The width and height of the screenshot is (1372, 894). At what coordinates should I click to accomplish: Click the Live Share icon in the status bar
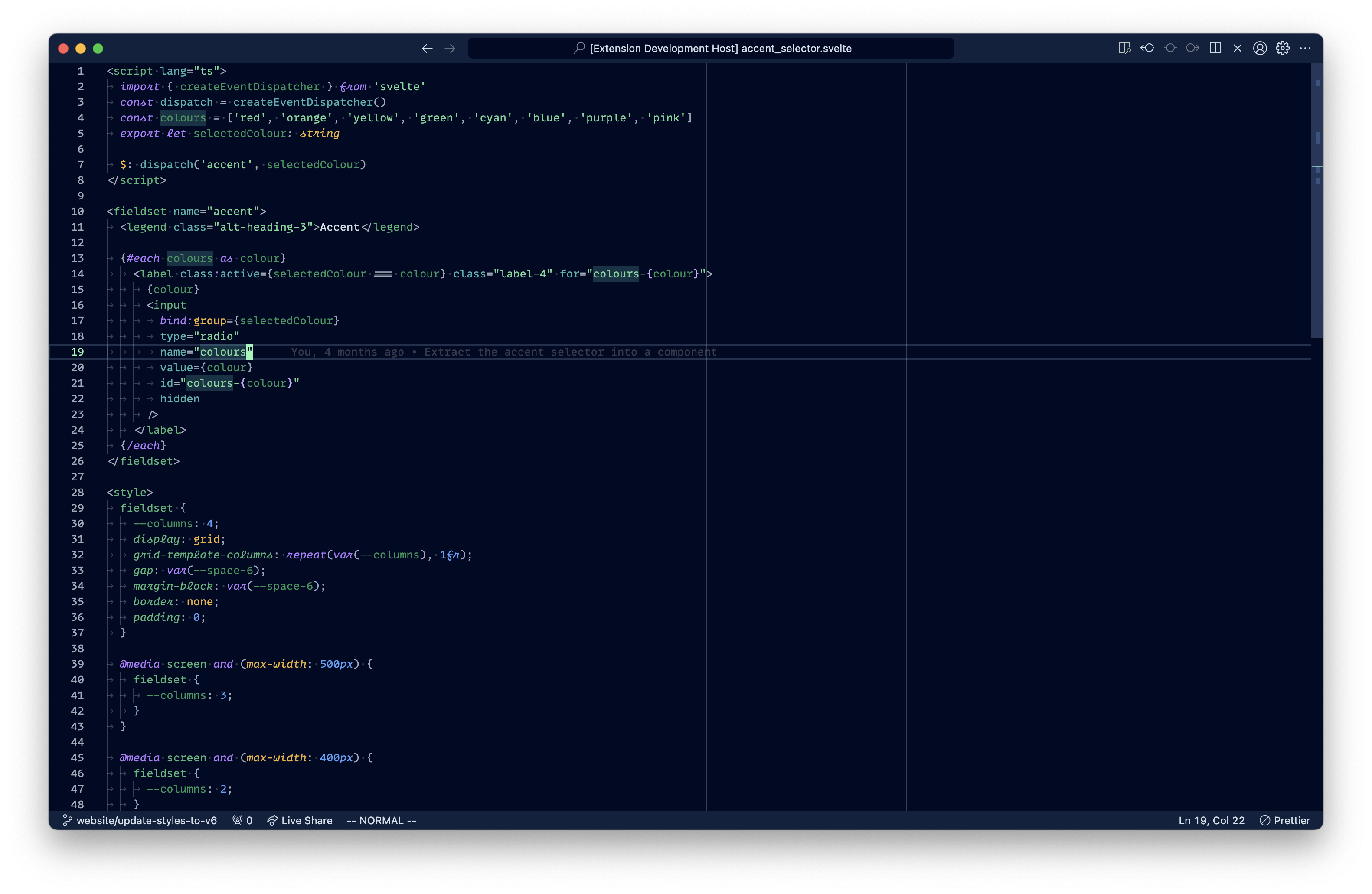[x=272, y=820]
